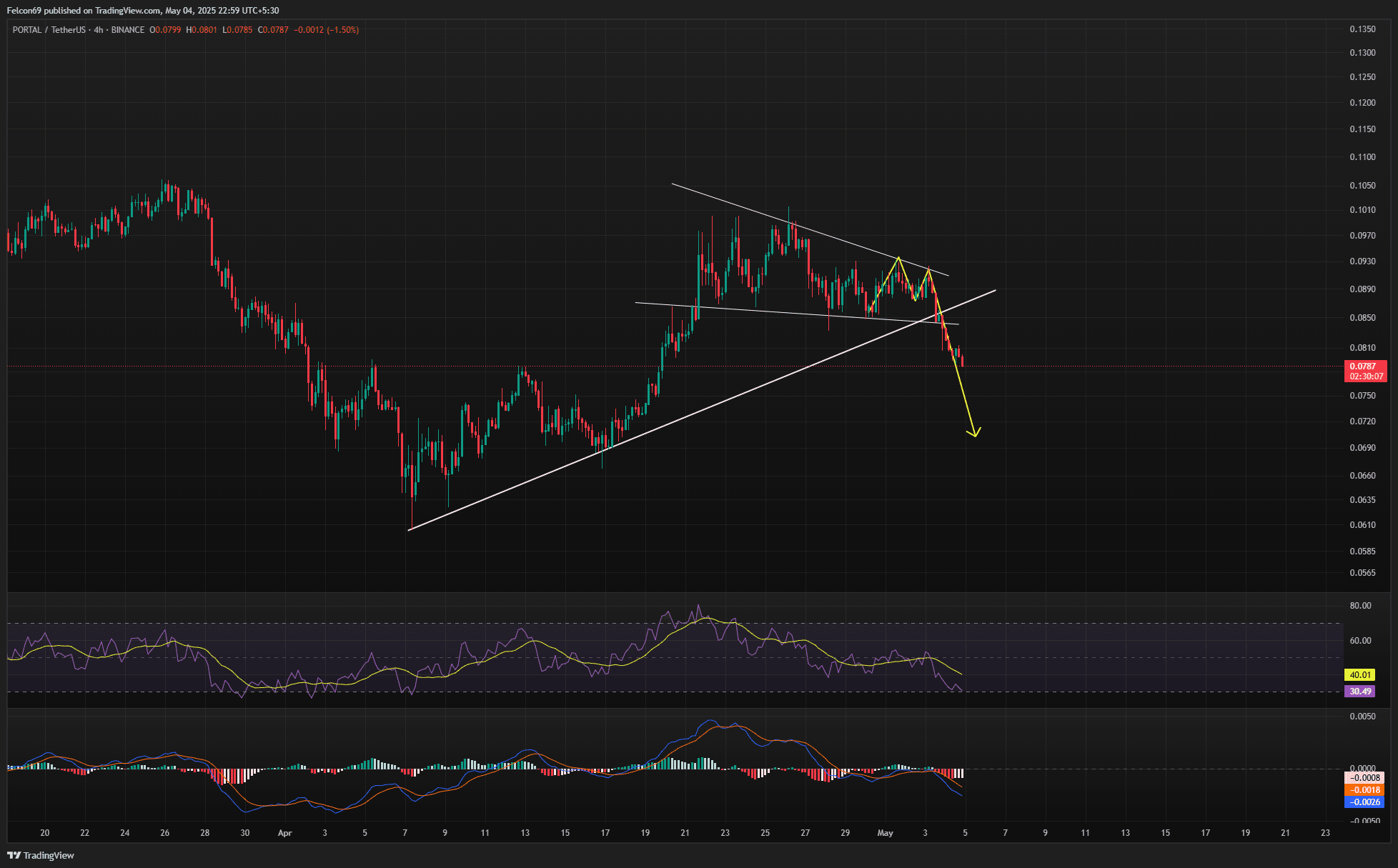Click the closing price value C0.0787

coord(273,30)
